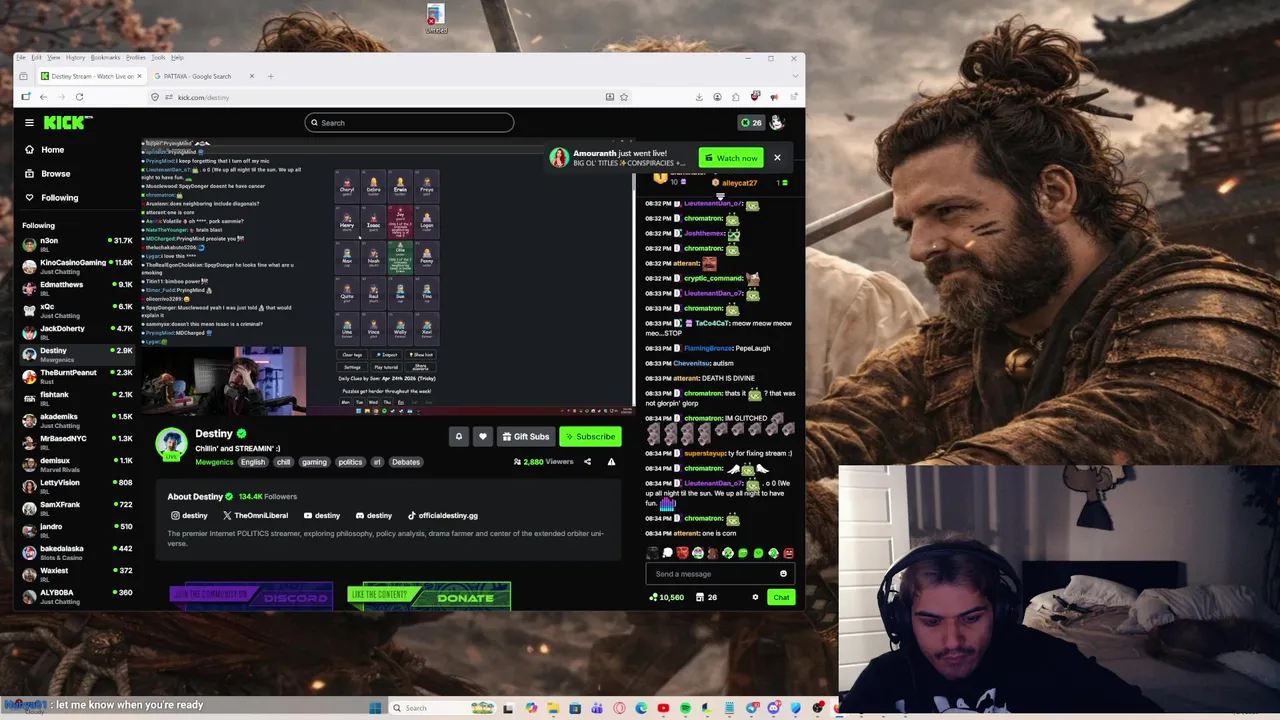Viewport: 1280px width, 720px height.
Task: Open LettyVision channel in Following list
Action: [77, 486]
